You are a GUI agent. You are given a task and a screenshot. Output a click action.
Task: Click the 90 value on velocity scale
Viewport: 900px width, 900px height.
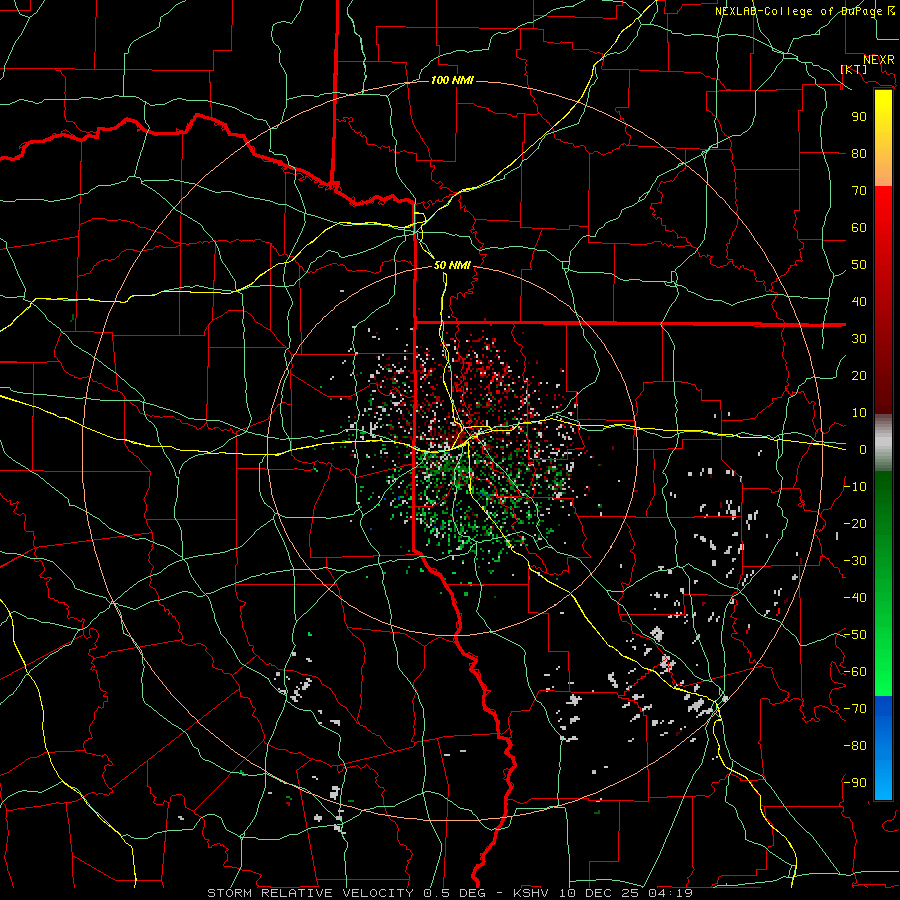(859, 117)
